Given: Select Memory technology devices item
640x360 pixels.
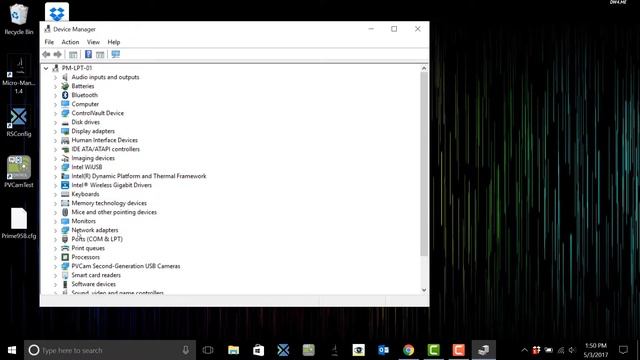Looking at the screenshot, I should [109, 203].
